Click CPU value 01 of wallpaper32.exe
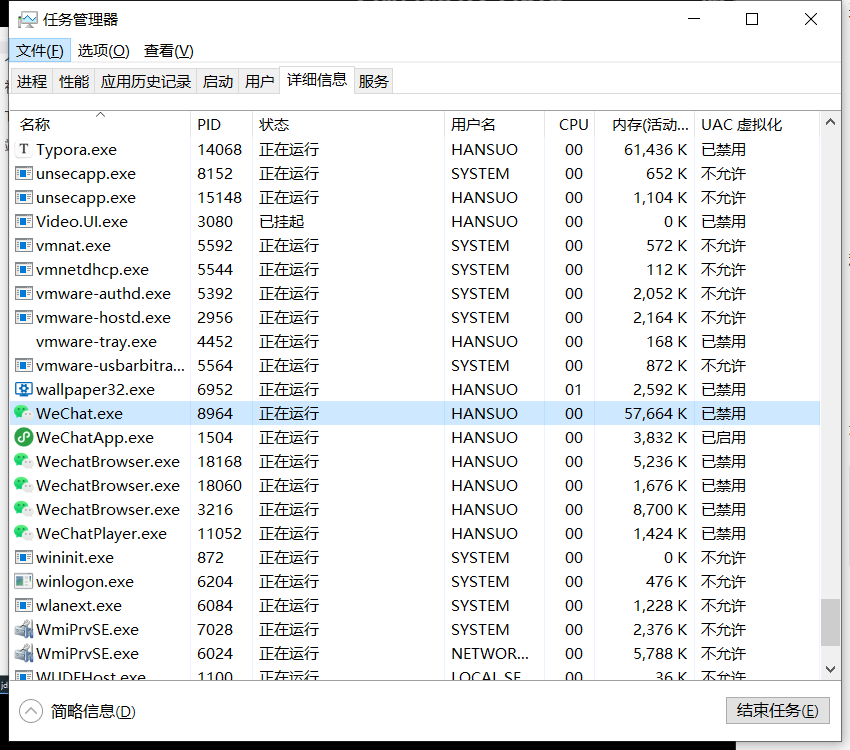This screenshot has height=750, width=850. pos(573,390)
